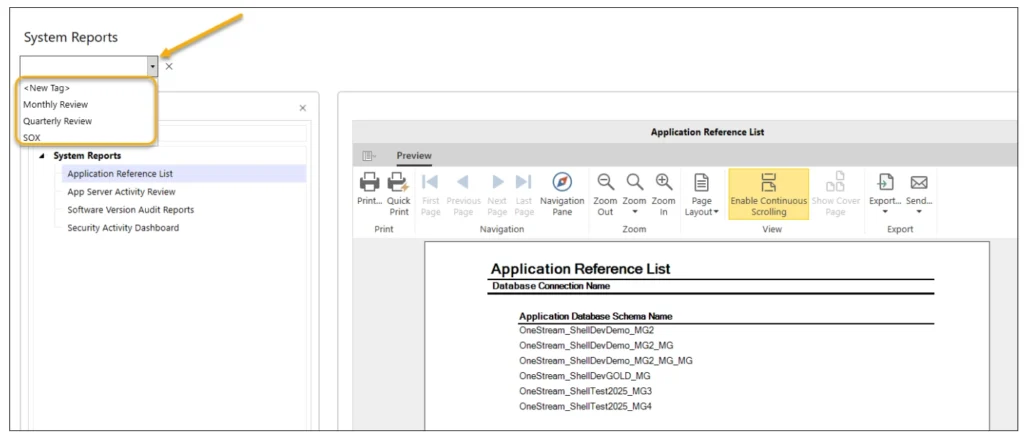Jump to the Last Page arrow
Viewport: 1024px width, 436px height.
click(x=523, y=183)
